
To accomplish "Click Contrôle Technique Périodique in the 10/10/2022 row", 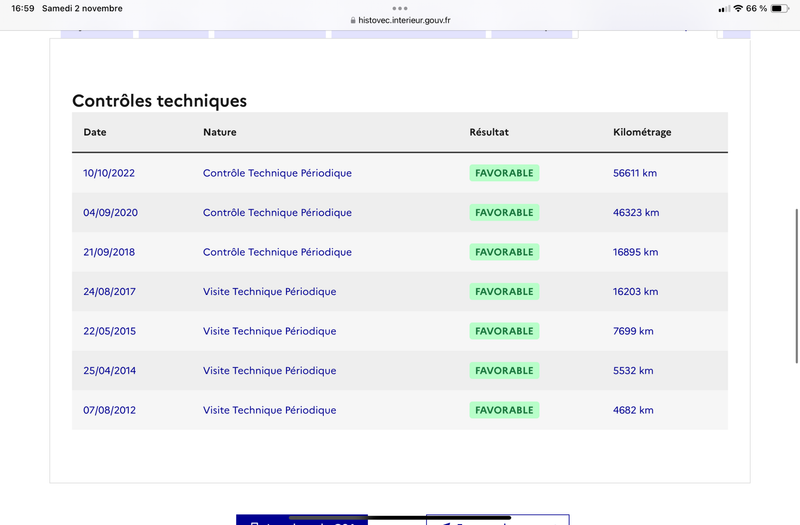I will (277, 173).
